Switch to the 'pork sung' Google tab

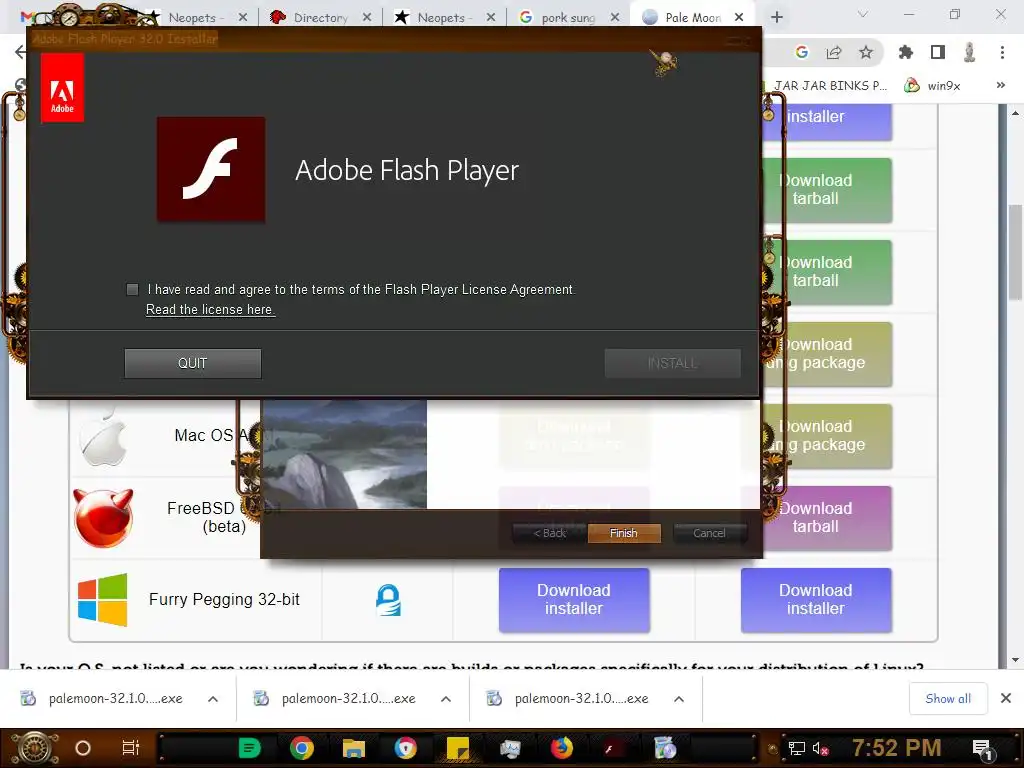[568, 18]
